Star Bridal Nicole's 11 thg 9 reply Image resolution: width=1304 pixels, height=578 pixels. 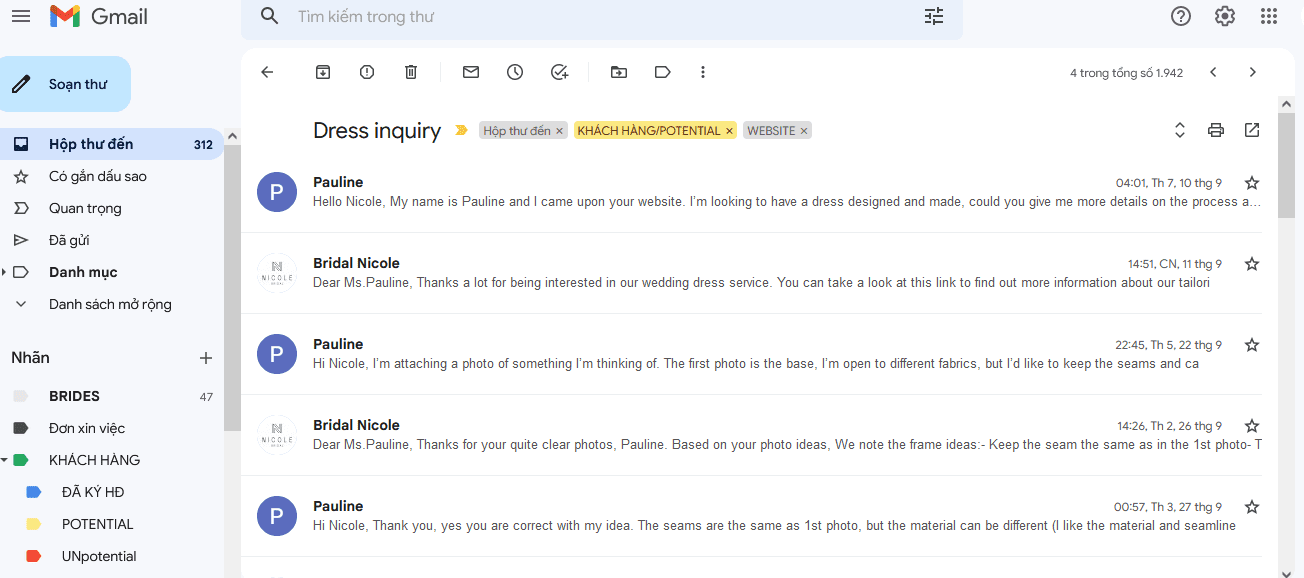click(x=1251, y=264)
